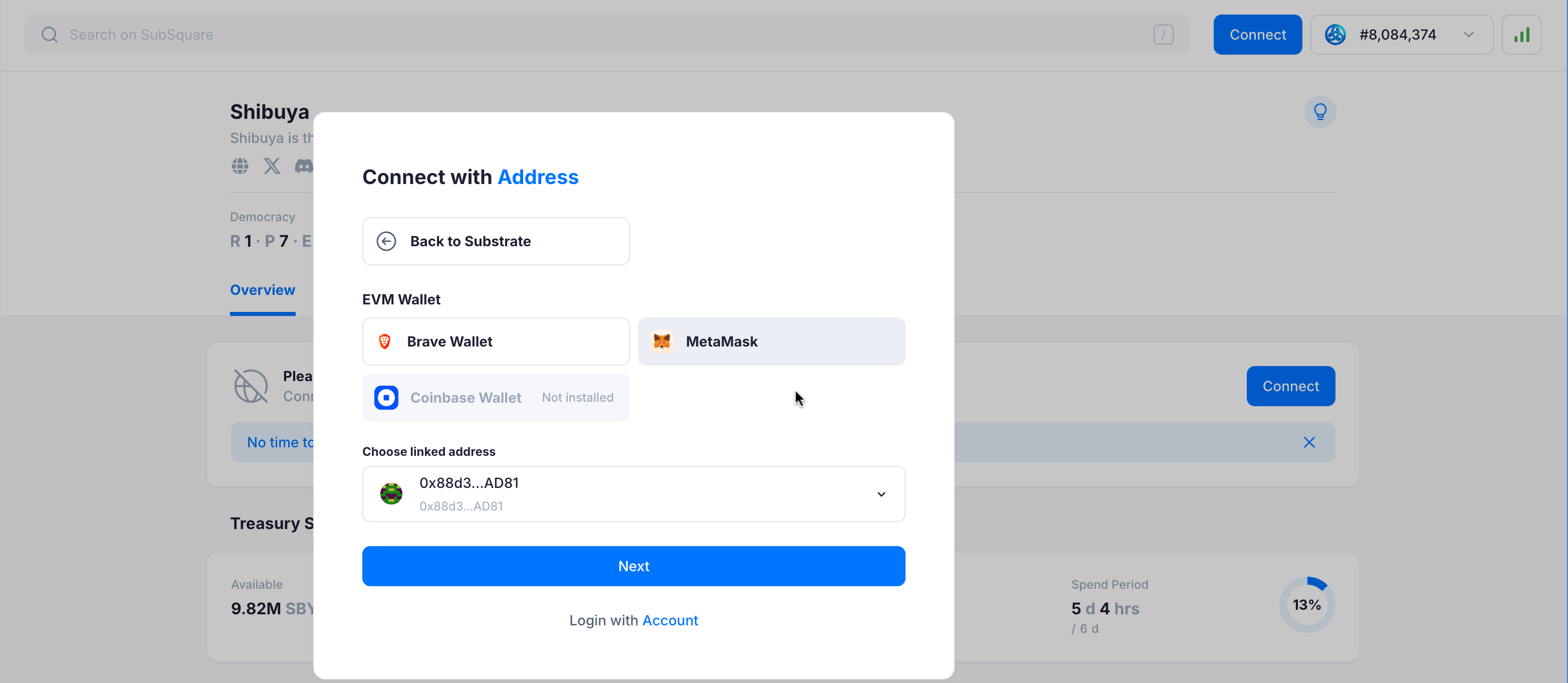Click the lightbulb icon near header
The width and height of the screenshot is (1568, 683).
point(1319,112)
